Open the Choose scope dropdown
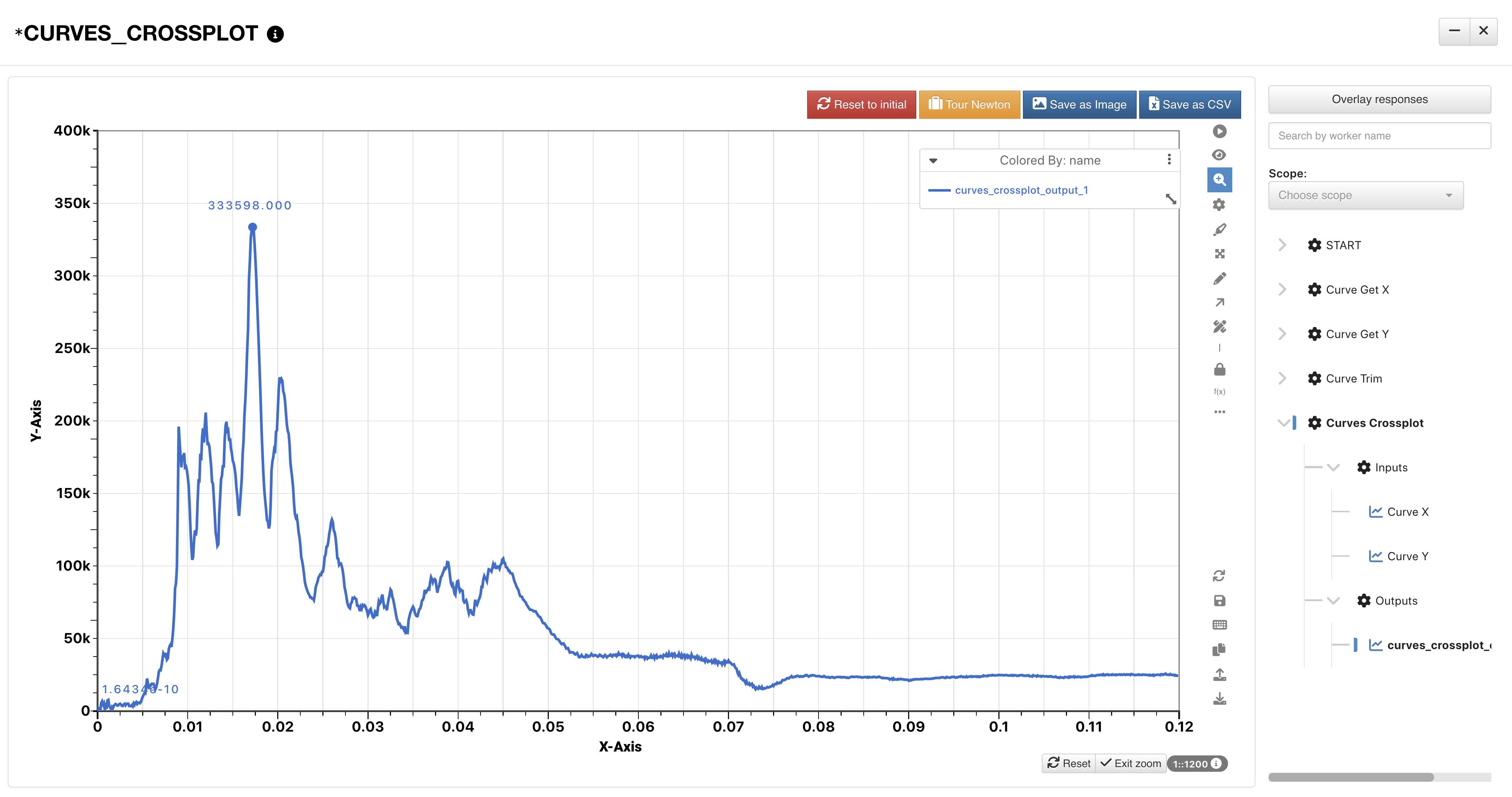Viewport: 1512px width, 797px height. tap(1365, 196)
